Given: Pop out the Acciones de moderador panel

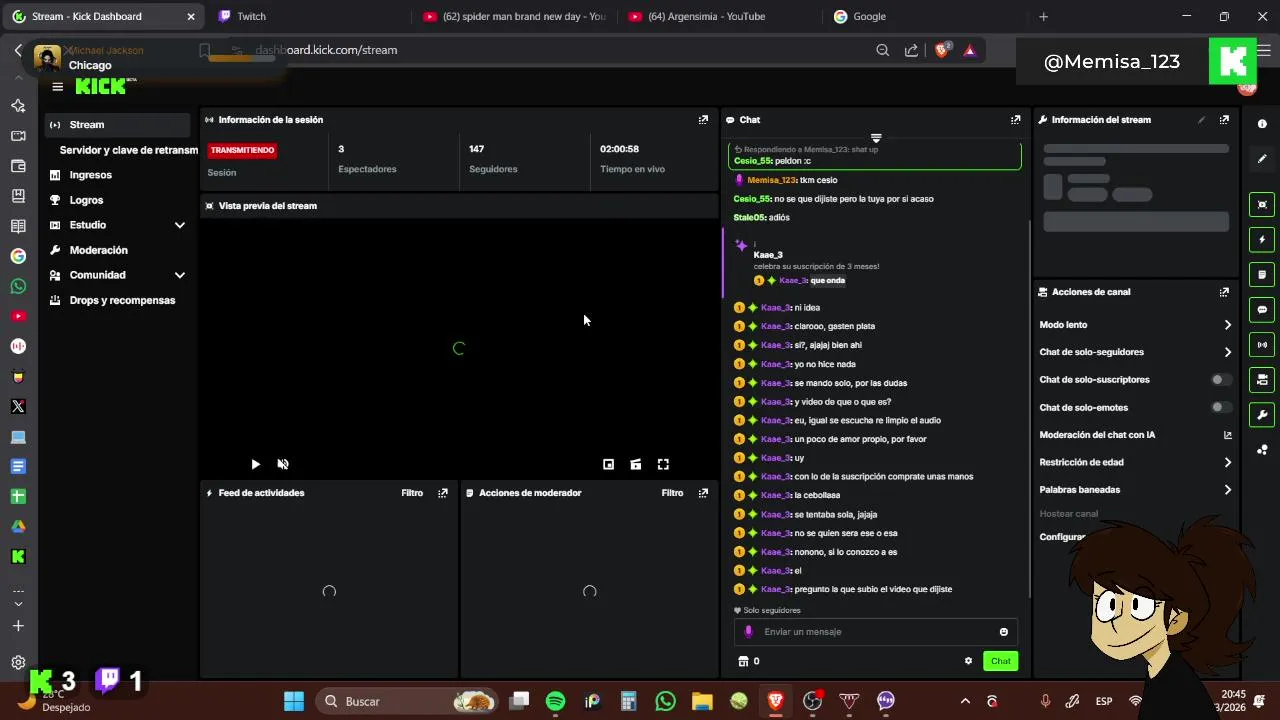Looking at the screenshot, I should click(703, 493).
